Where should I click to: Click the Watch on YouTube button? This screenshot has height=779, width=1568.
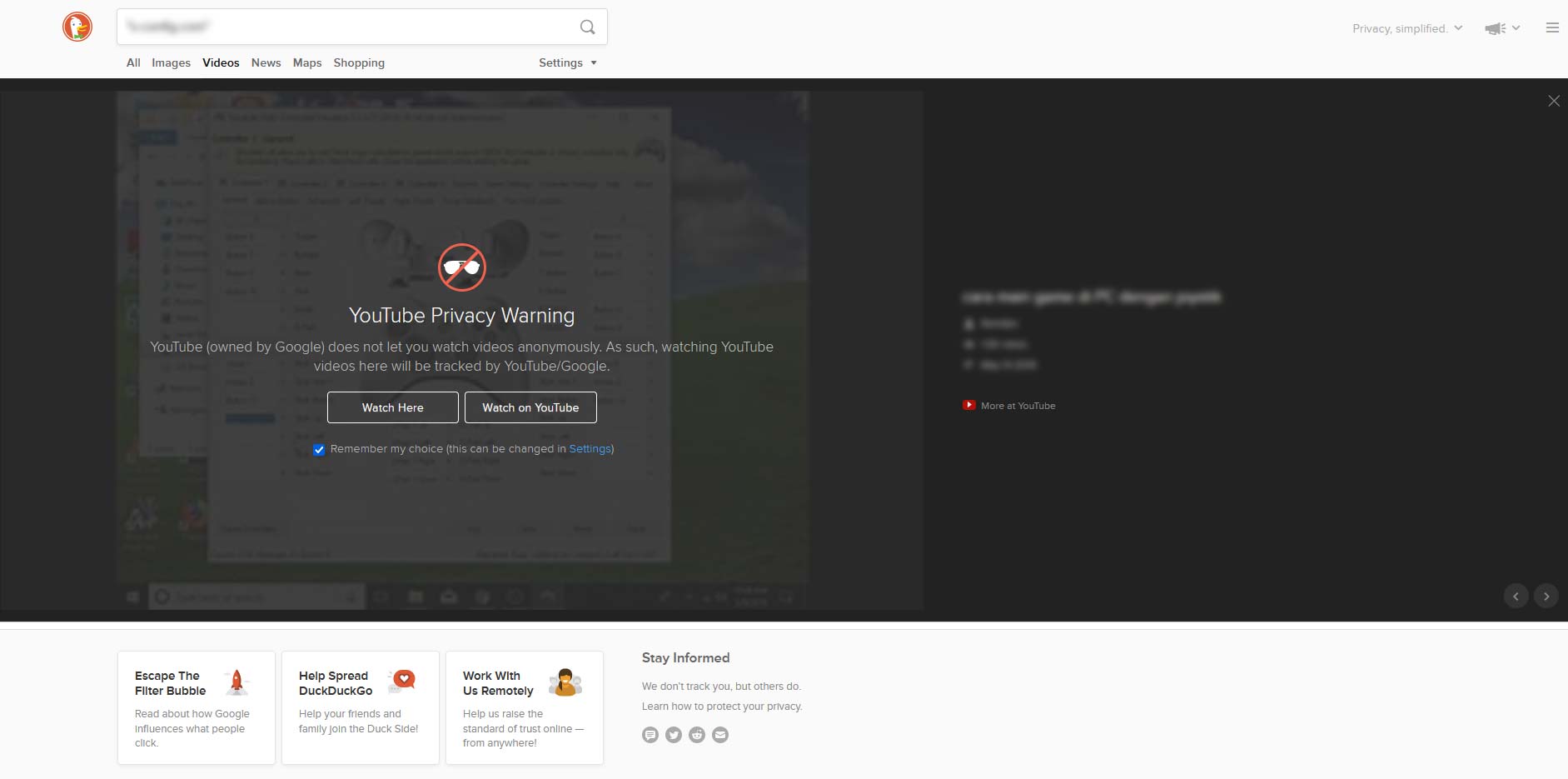[x=530, y=407]
